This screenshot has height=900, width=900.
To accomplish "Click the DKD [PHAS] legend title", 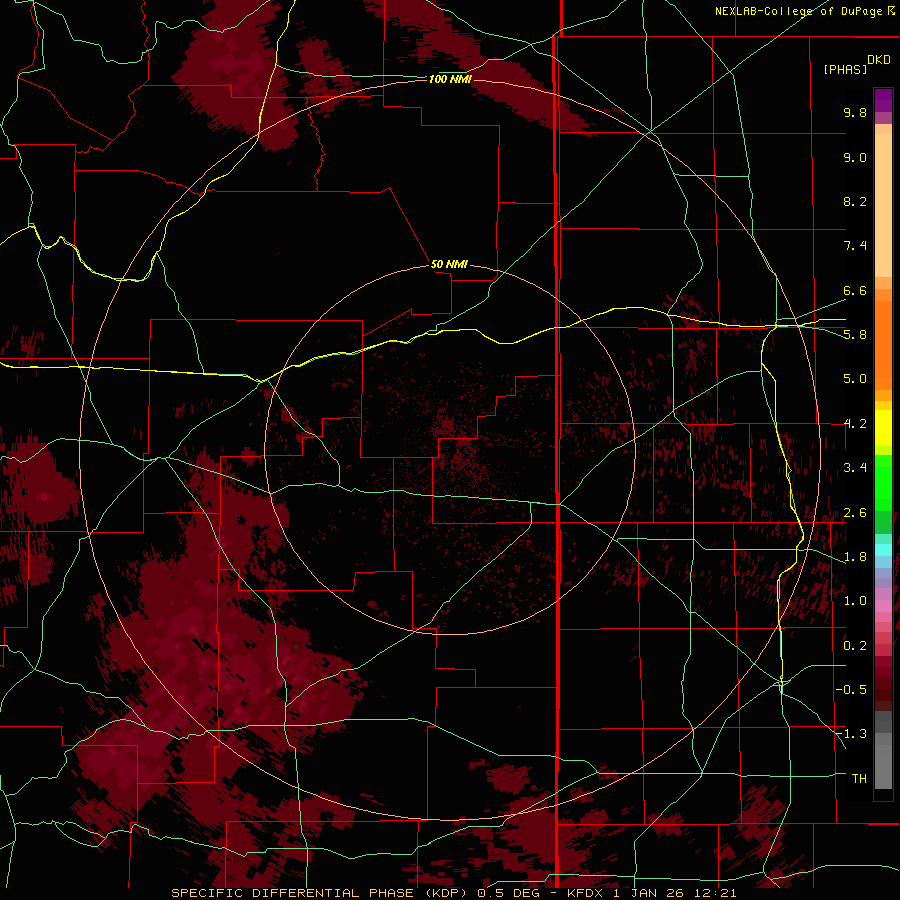I will 857,65.
